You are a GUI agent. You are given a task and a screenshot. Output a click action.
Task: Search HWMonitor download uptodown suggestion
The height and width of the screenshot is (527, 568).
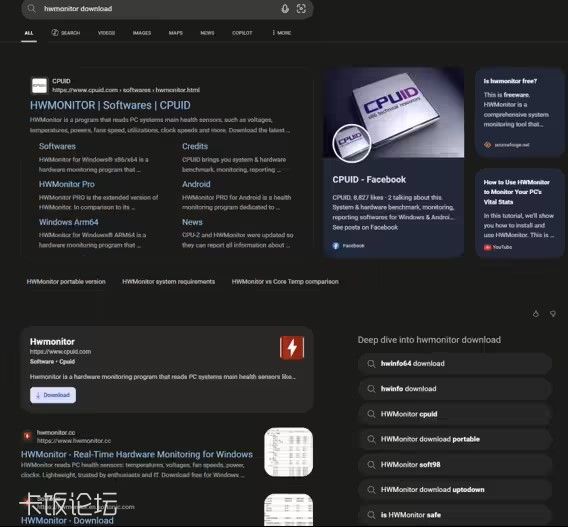click(x=455, y=490)
